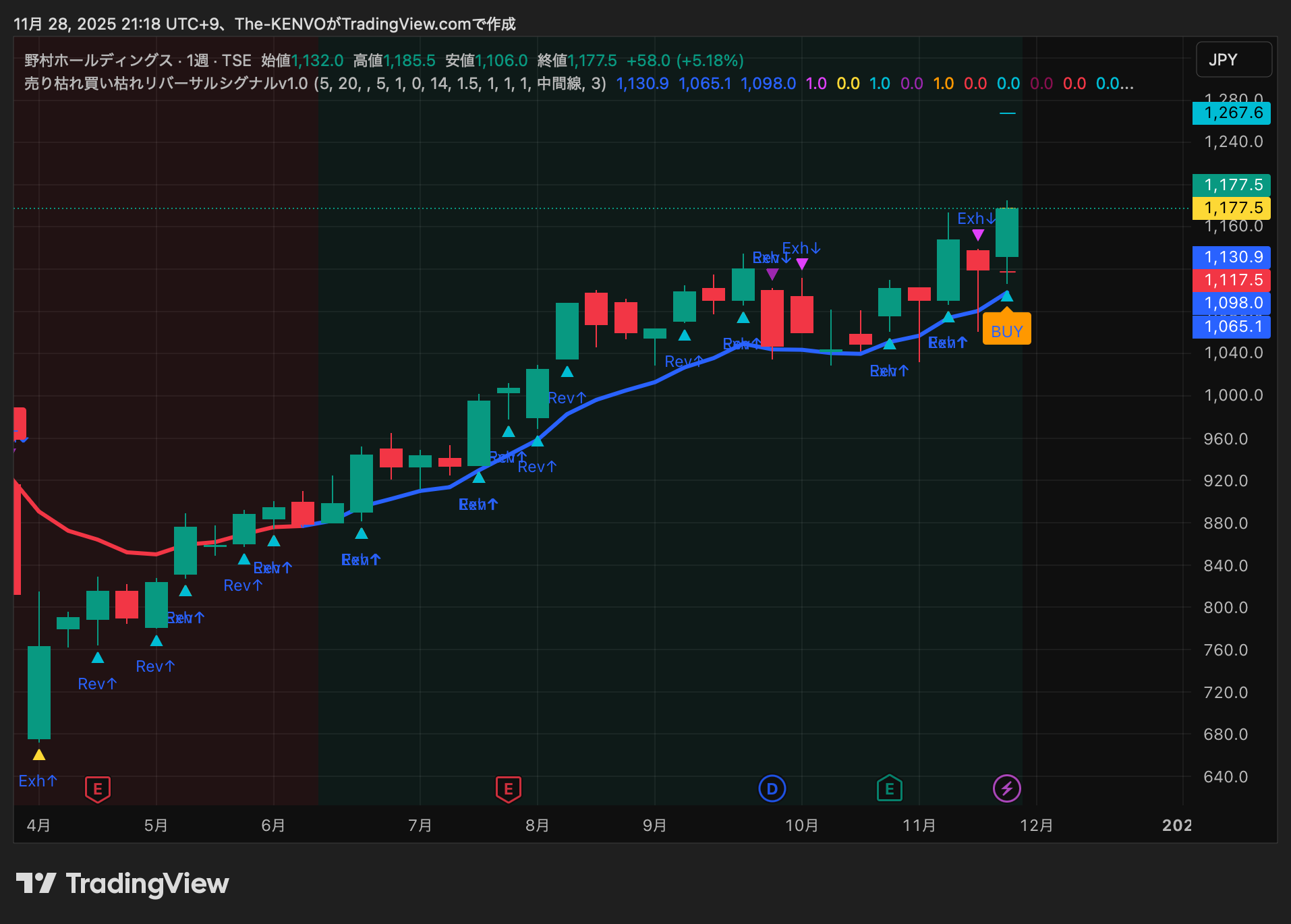Click the 1,000.0 level on price axis
The width and height of the screenshot is (1291, 924).
click(1233, 395)
